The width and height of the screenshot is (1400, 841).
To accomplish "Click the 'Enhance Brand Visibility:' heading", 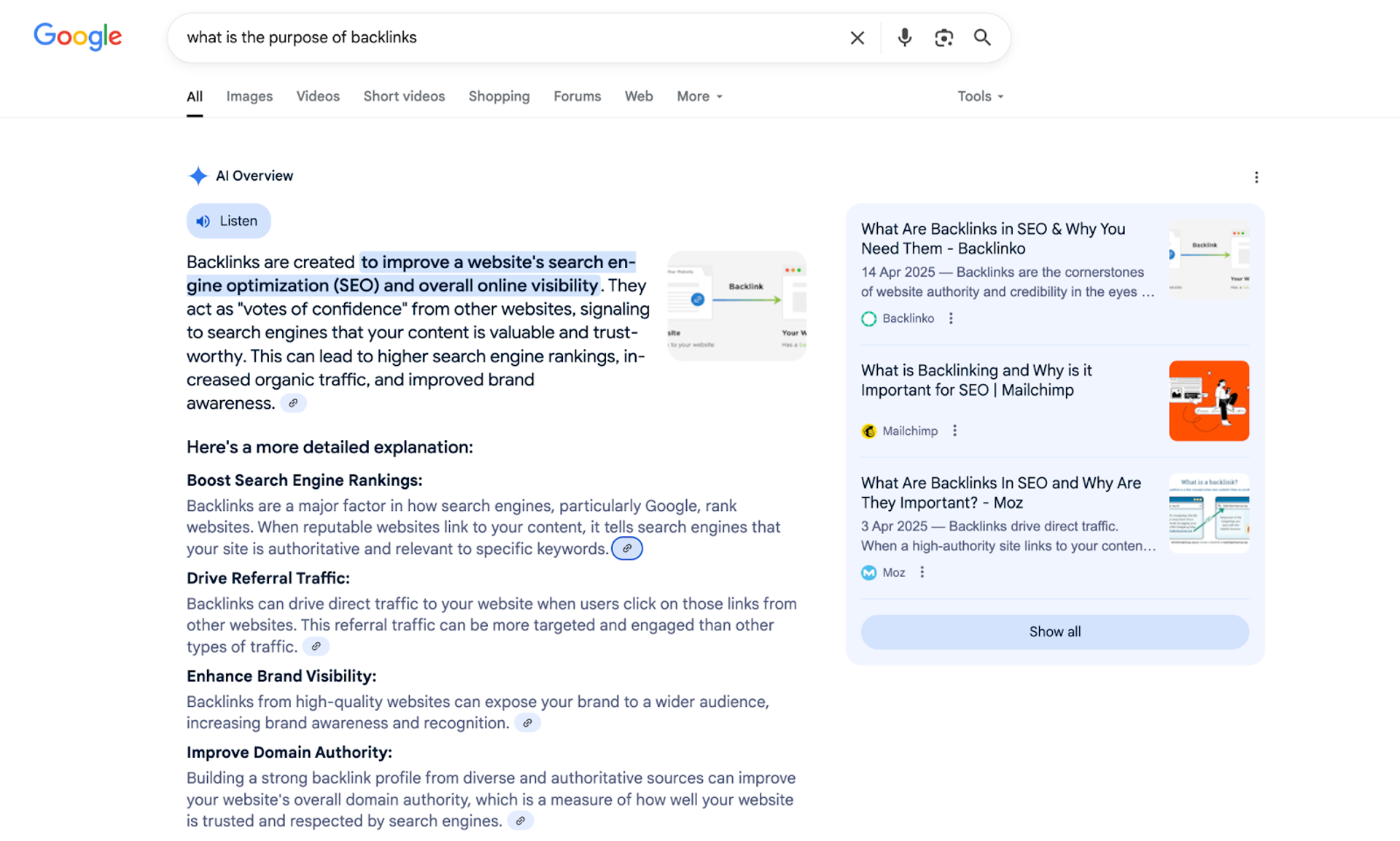I will [x=281, y=676].
